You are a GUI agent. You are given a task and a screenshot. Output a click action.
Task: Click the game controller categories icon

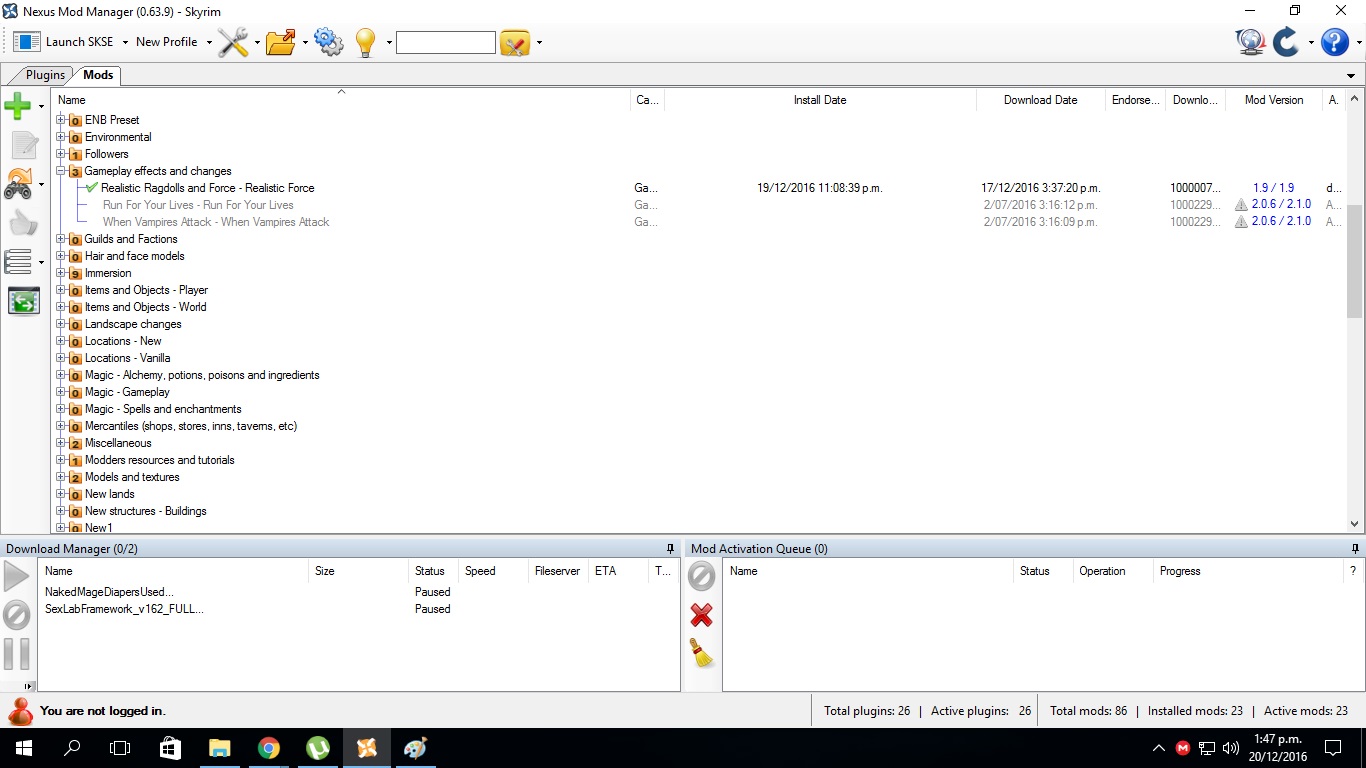tap(18, 184)
